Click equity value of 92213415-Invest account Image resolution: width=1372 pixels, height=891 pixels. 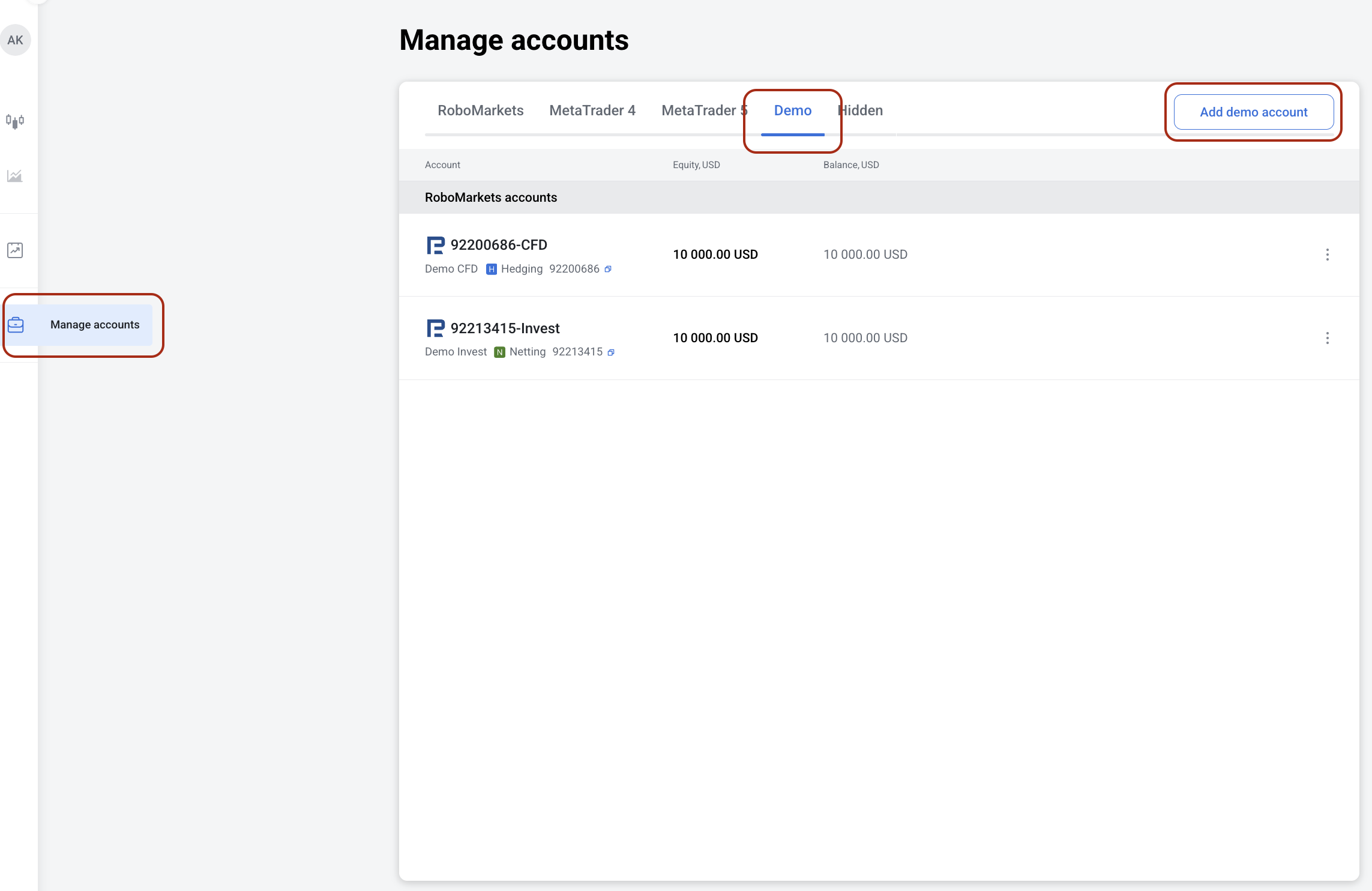715,338
